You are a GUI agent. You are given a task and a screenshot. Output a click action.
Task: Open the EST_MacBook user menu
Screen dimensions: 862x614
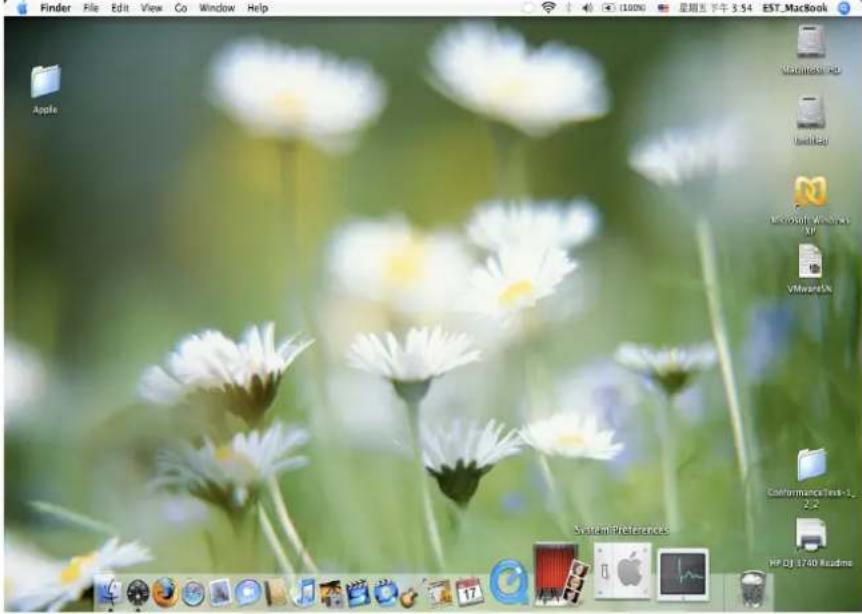(x=795, y=8)
